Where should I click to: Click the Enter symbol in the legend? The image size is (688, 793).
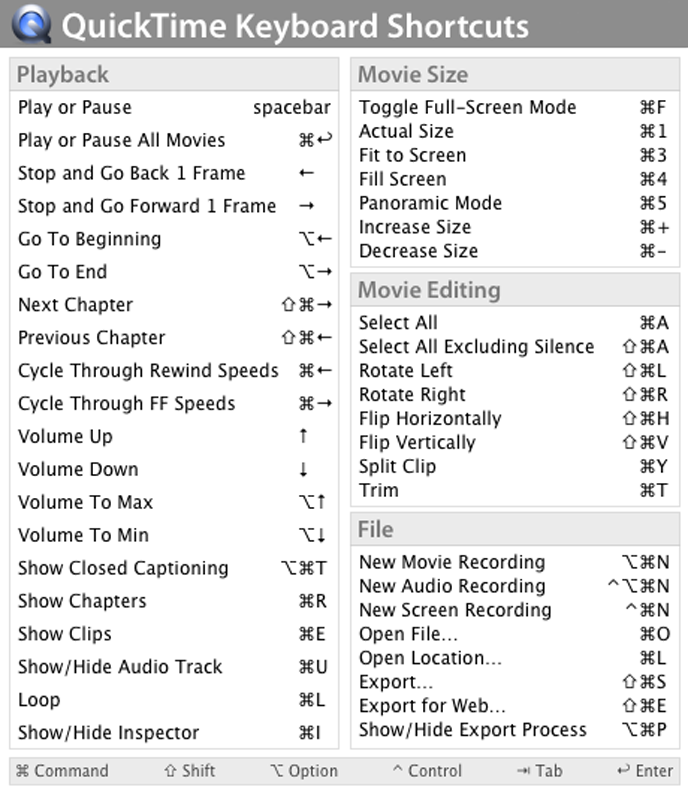(624, 771)
